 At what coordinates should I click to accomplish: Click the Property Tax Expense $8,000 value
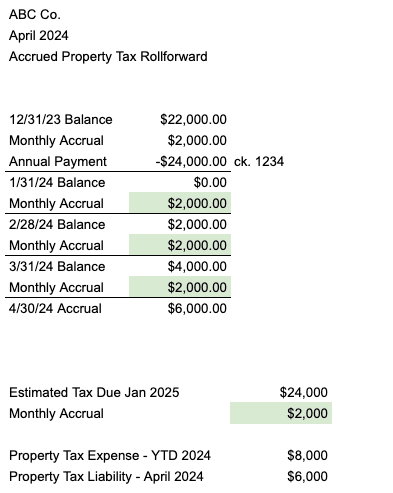coord(307,455)
